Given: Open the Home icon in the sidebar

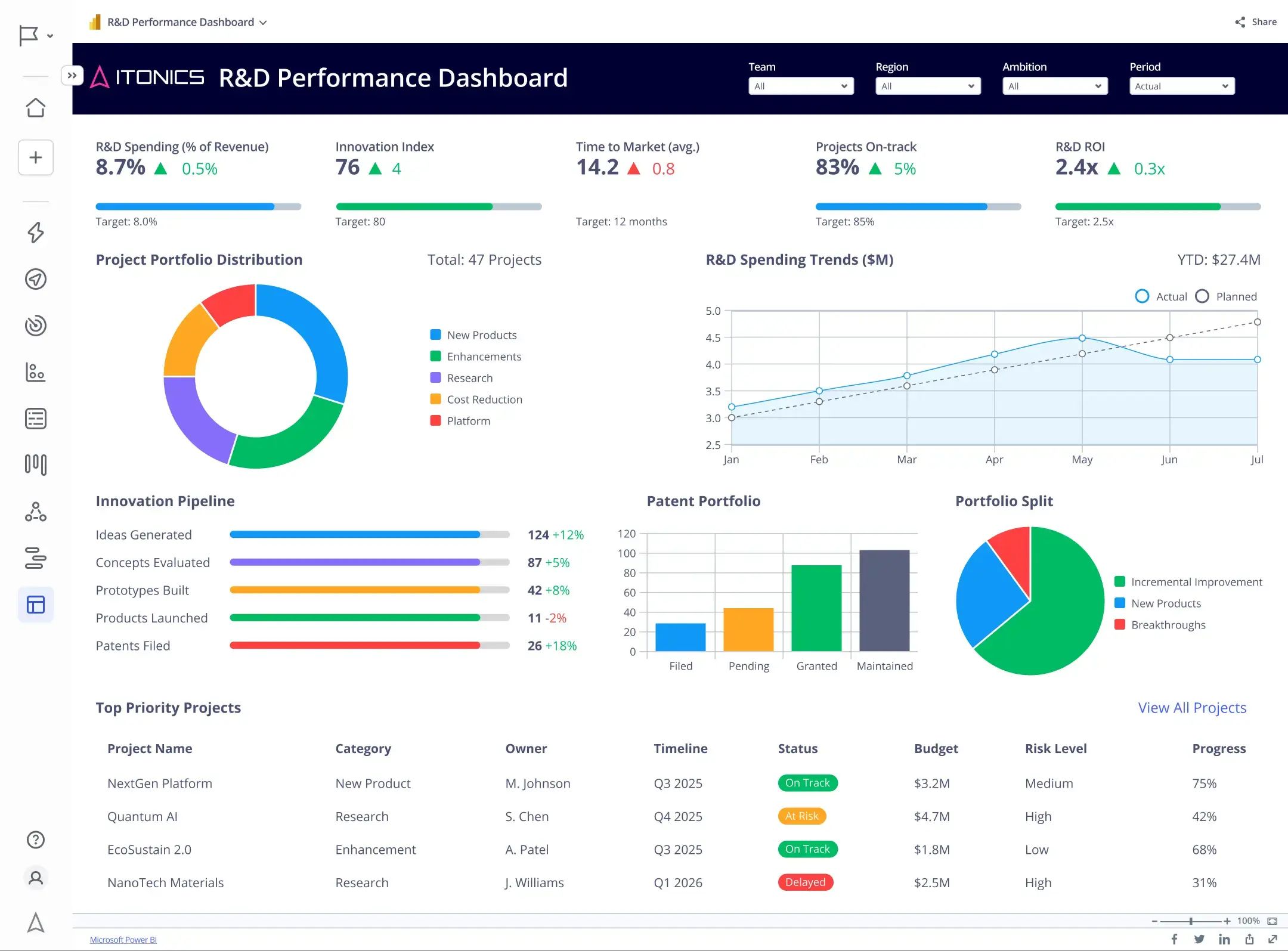Looking at the screenshot, I should (35, 108).
